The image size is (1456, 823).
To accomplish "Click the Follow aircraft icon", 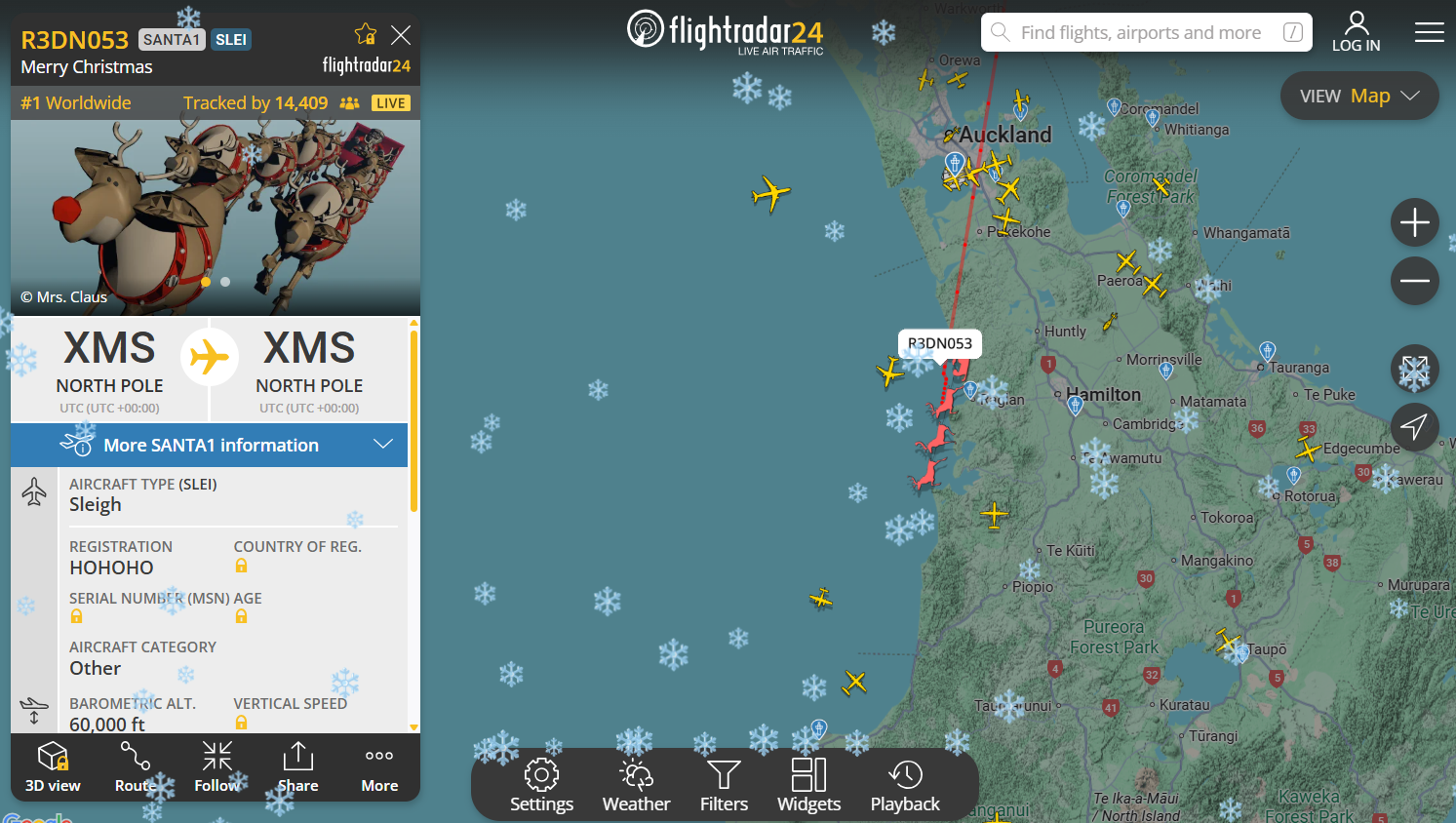I will (x=216, y=767).
